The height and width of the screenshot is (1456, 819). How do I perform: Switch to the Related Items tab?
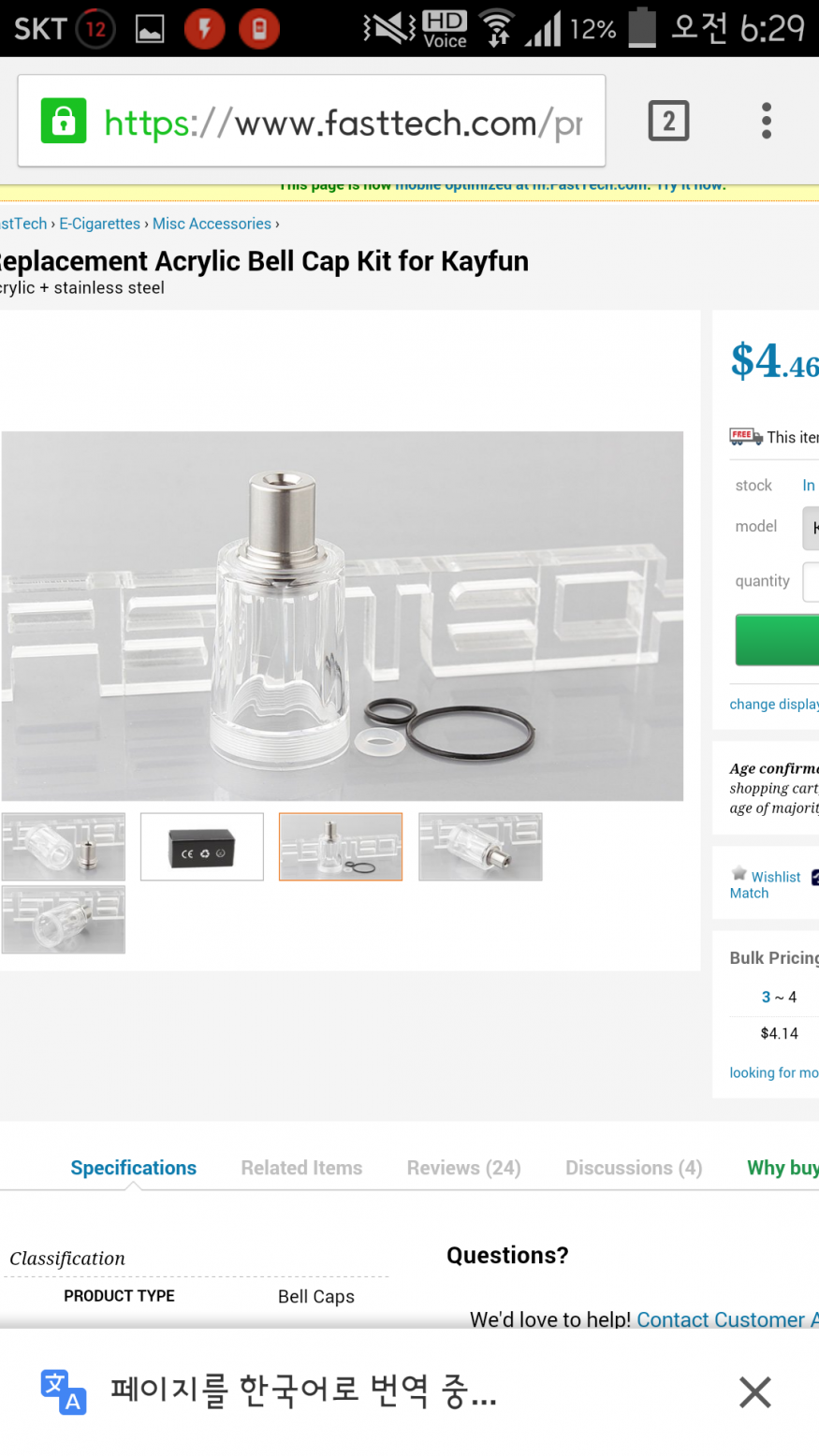301,1168
